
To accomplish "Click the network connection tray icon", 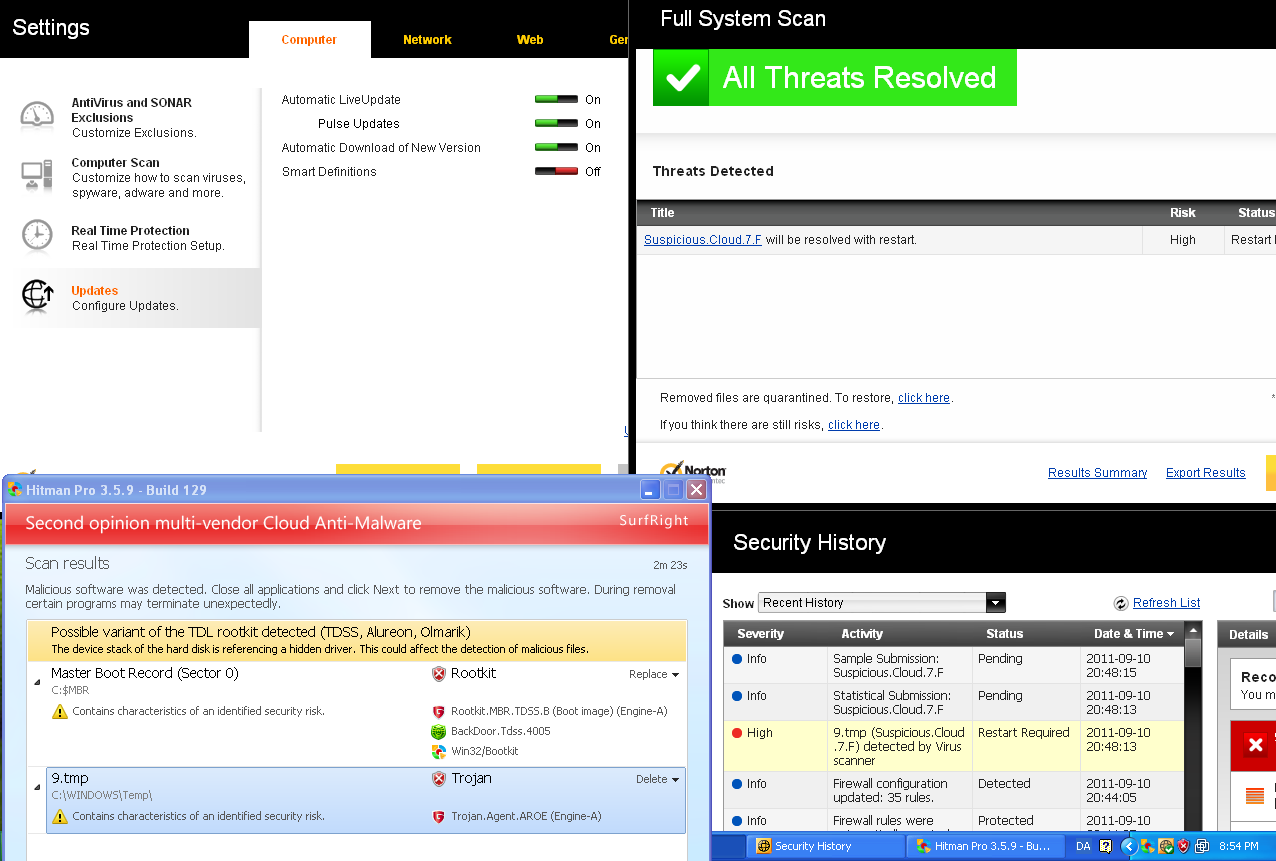I will click(x=1201, y=846).
